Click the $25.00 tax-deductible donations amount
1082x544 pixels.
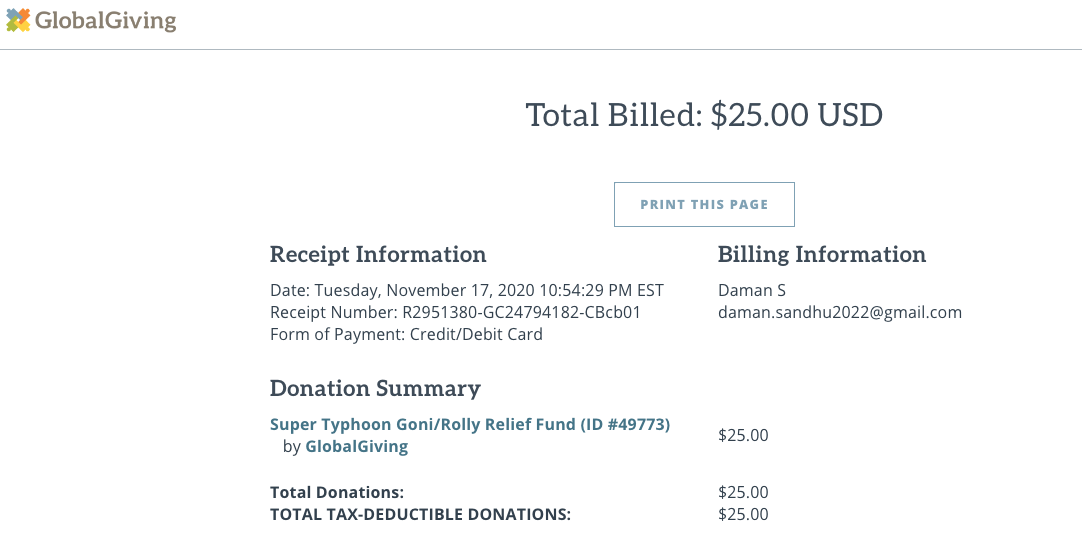[743, 514]
